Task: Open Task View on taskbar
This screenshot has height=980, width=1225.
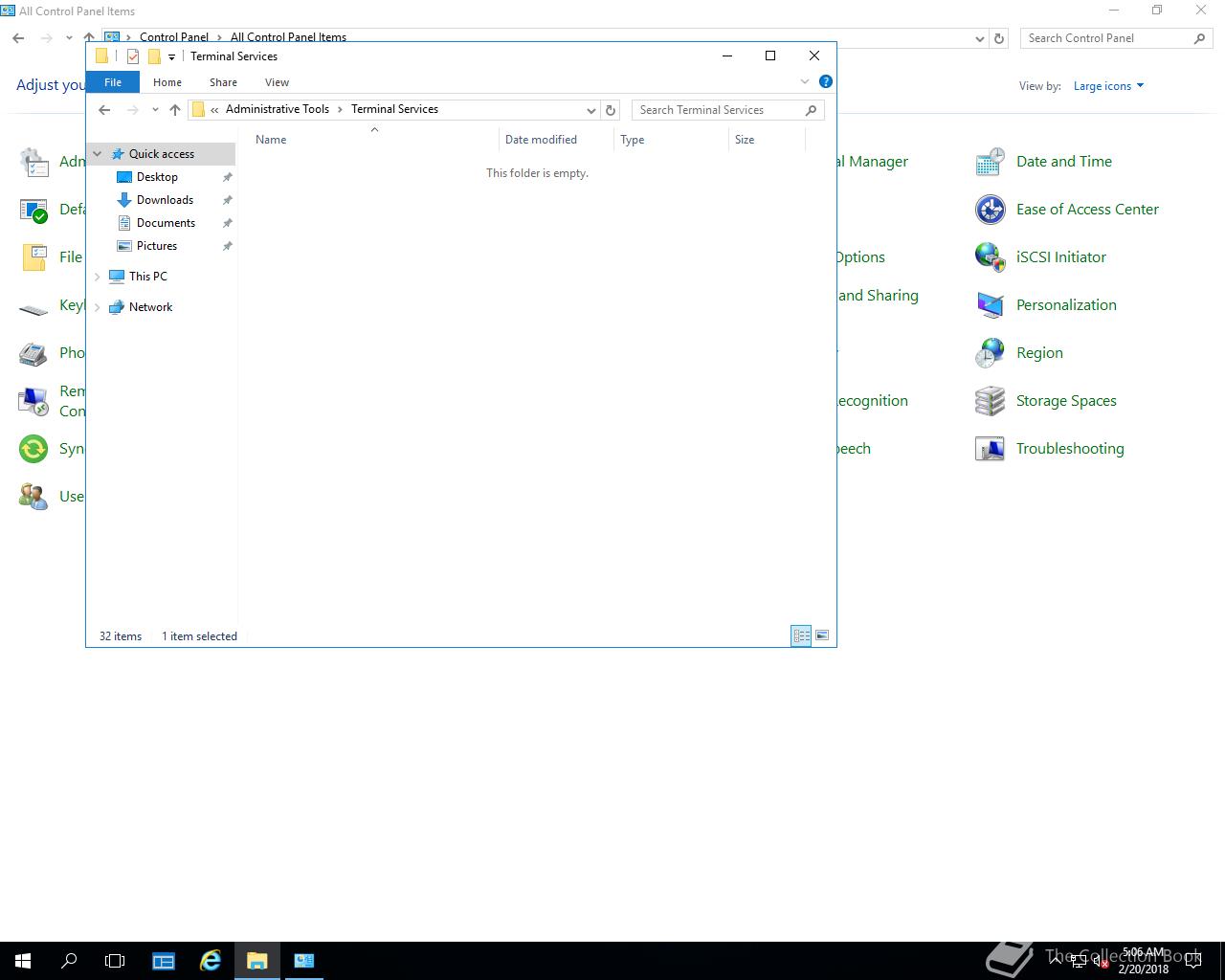Action: (x=115, y=961)
